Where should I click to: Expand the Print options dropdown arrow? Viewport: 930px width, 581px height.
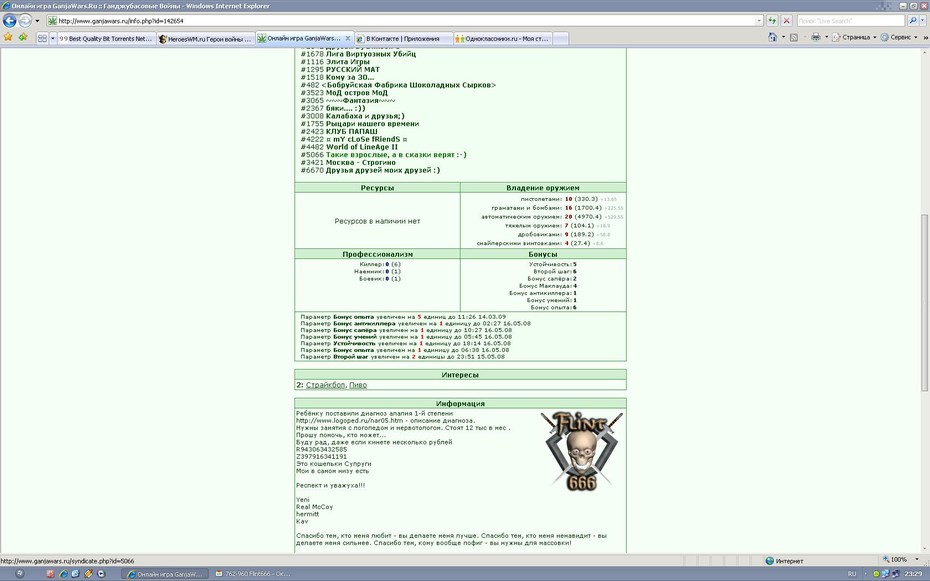[826, 37]
